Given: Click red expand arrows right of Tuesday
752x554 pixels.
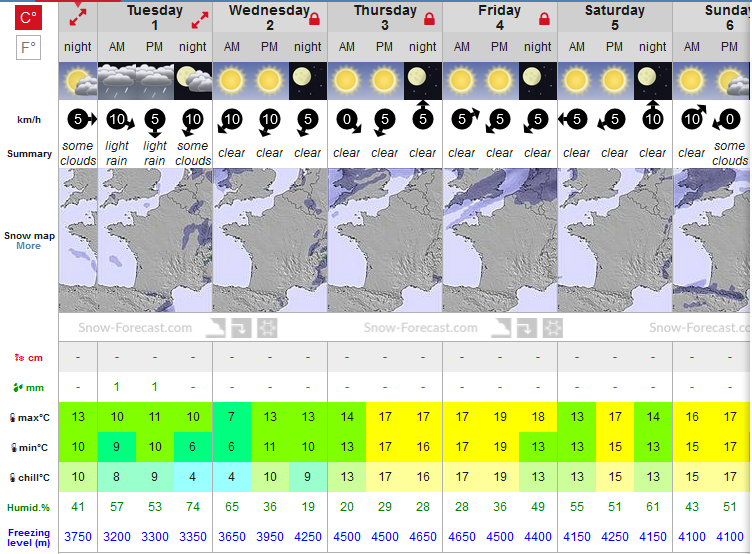Looking at the screenshot, I should coord(200,20).
